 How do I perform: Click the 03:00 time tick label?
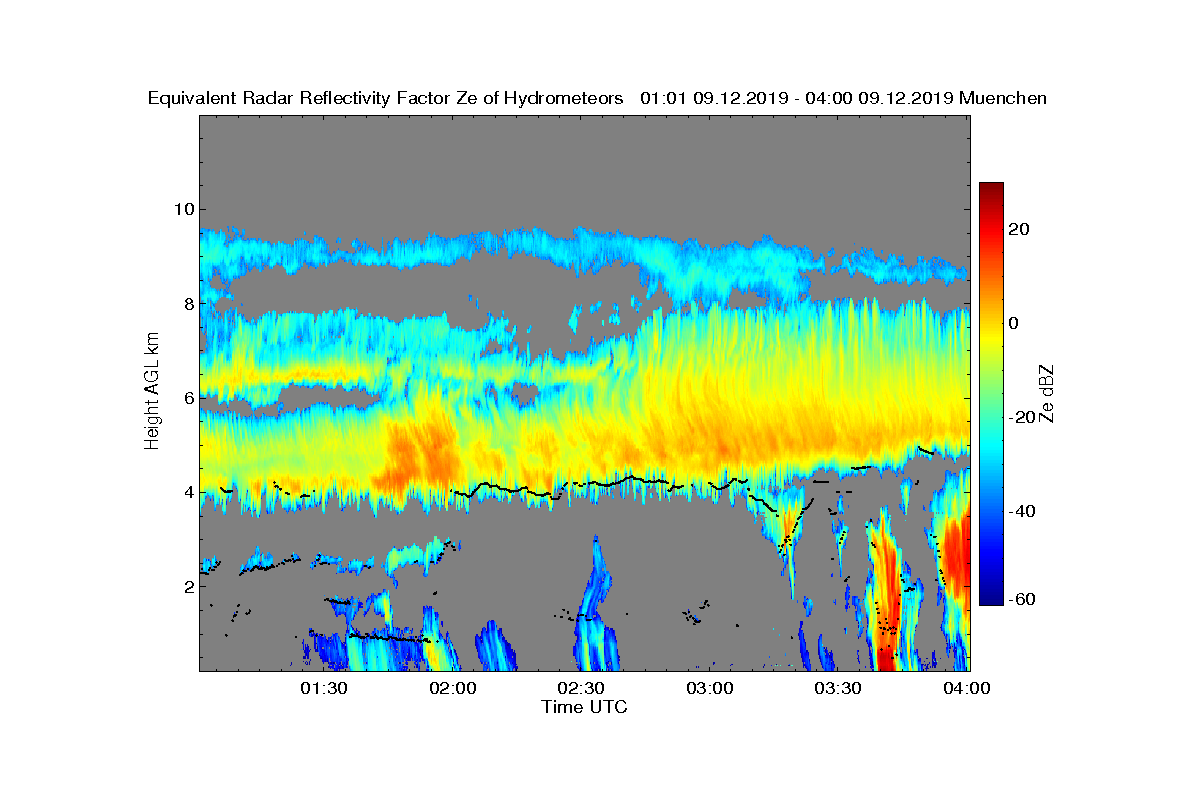tap(712, 688)
